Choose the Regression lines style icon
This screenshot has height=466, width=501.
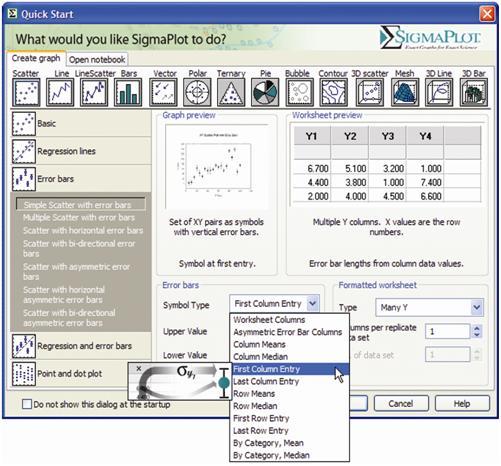coord(24,151)
